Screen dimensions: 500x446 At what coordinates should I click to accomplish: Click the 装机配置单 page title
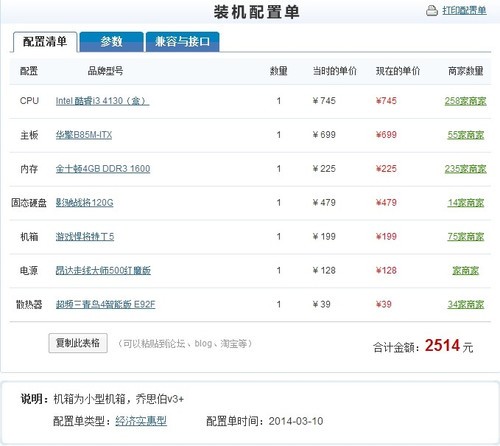tap(256, 12)
